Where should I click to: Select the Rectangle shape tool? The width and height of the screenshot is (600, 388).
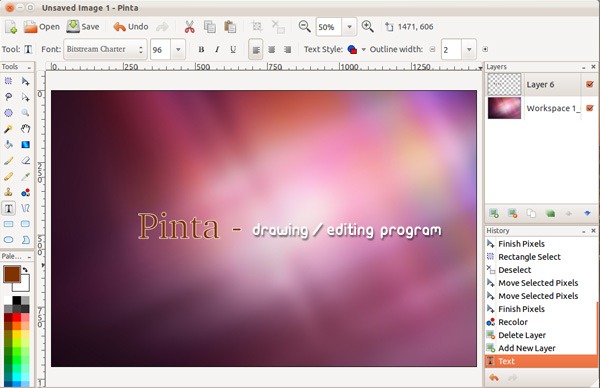tap(8, 224)
